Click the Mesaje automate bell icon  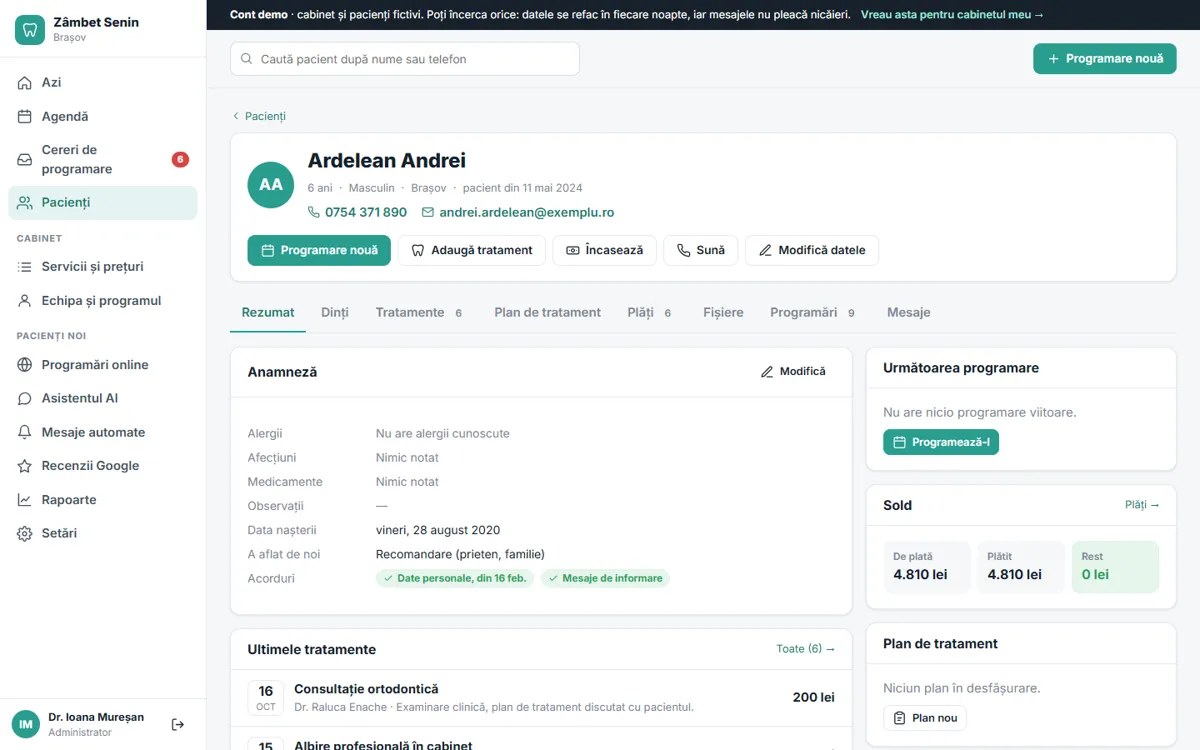[x=25, y=433]
